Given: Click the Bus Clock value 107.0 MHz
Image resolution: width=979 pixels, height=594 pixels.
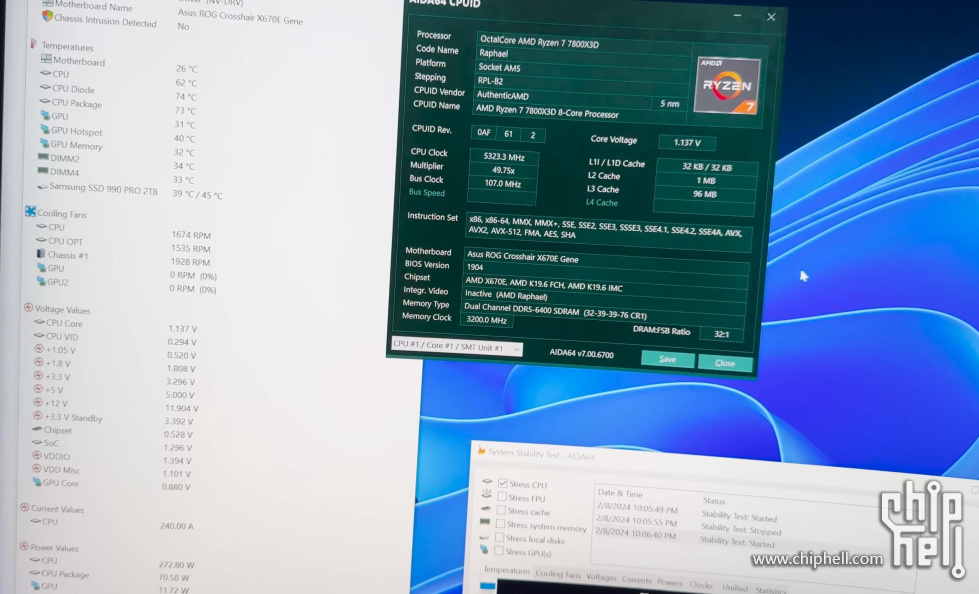Looking at the screenshot, I should (x=503, y=184).
